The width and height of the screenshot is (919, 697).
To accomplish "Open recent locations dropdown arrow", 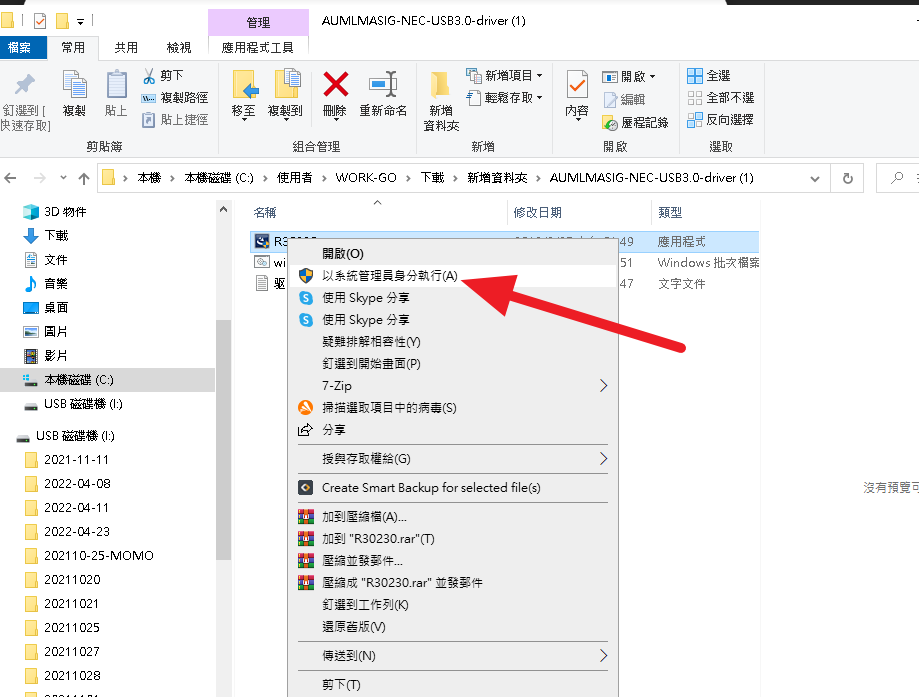I will coord(63,178).
